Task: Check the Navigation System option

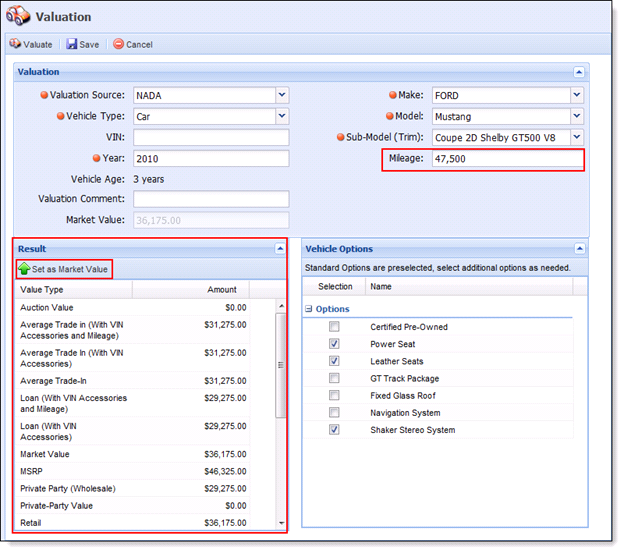Action: click(x=334, y=412)
